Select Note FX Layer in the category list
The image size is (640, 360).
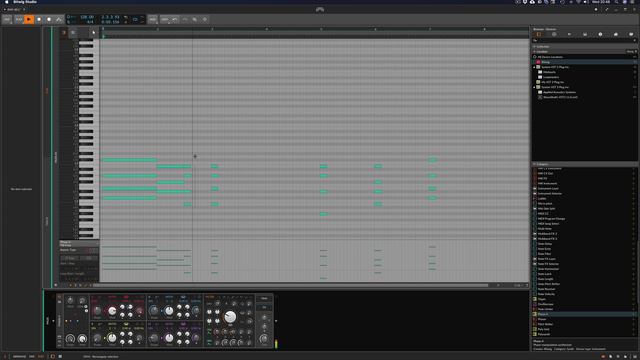(x=584, y=259)
